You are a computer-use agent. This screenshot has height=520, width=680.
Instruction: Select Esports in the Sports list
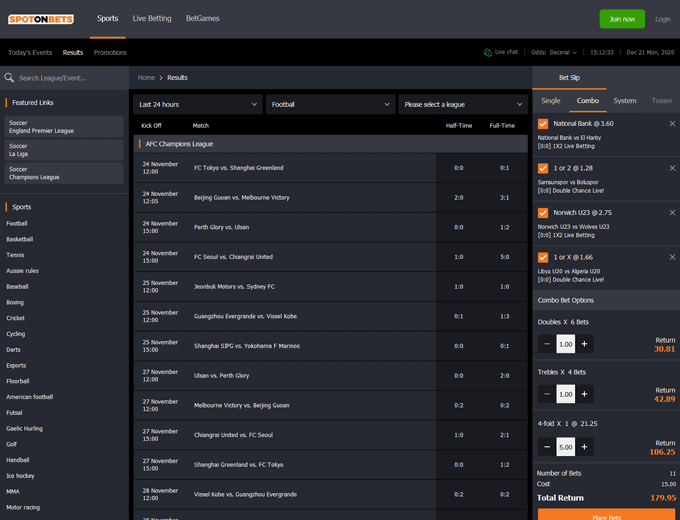tap(16, 365)
